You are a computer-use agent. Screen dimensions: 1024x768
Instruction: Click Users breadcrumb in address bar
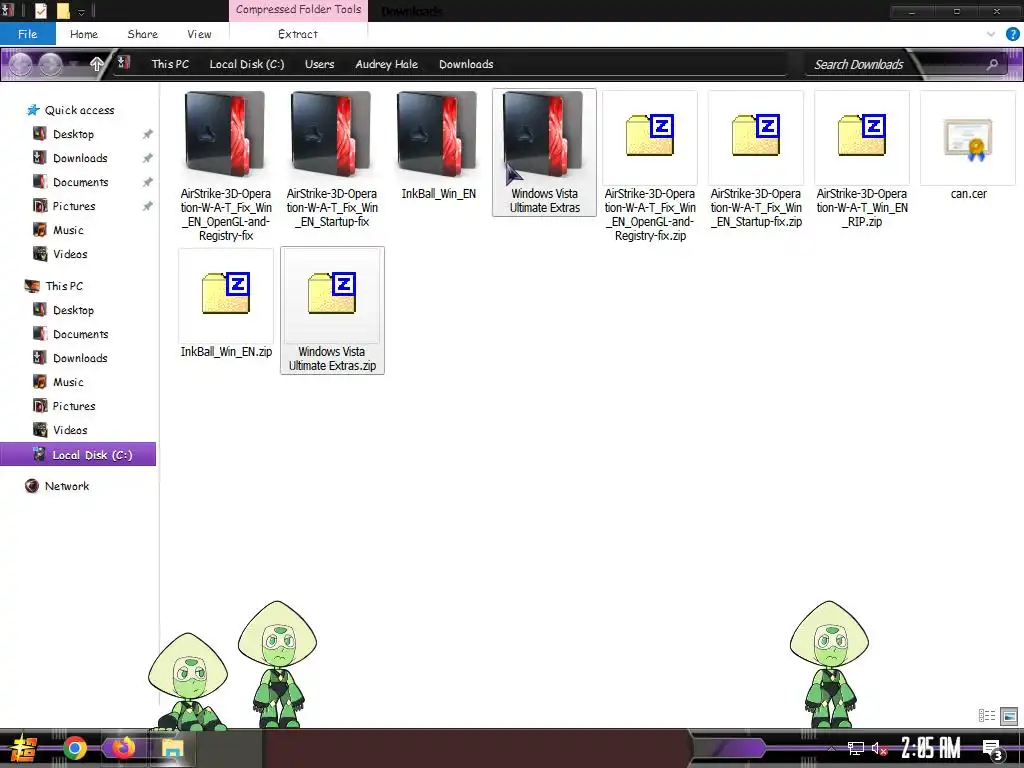tap(319, 64)
